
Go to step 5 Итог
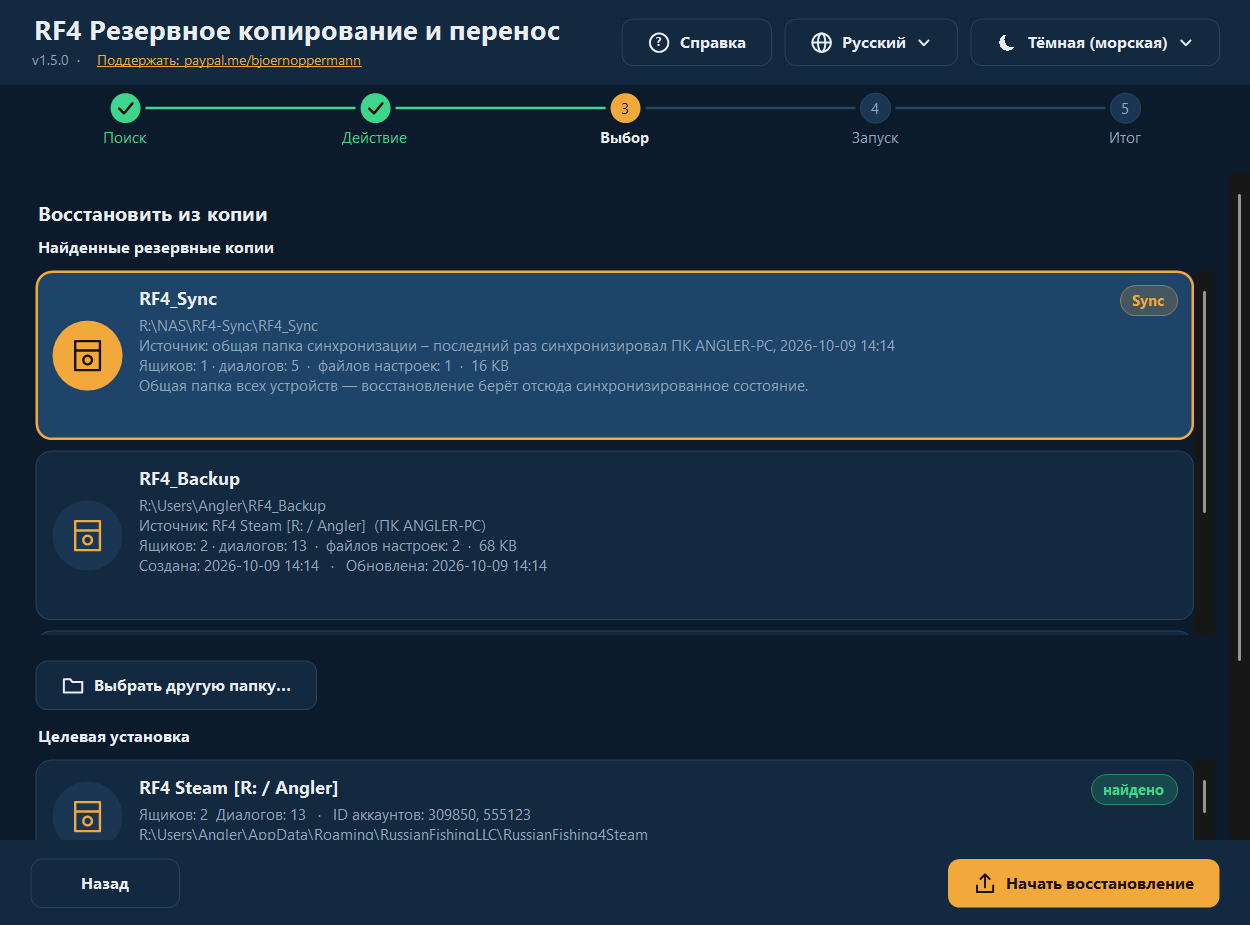1125,108
